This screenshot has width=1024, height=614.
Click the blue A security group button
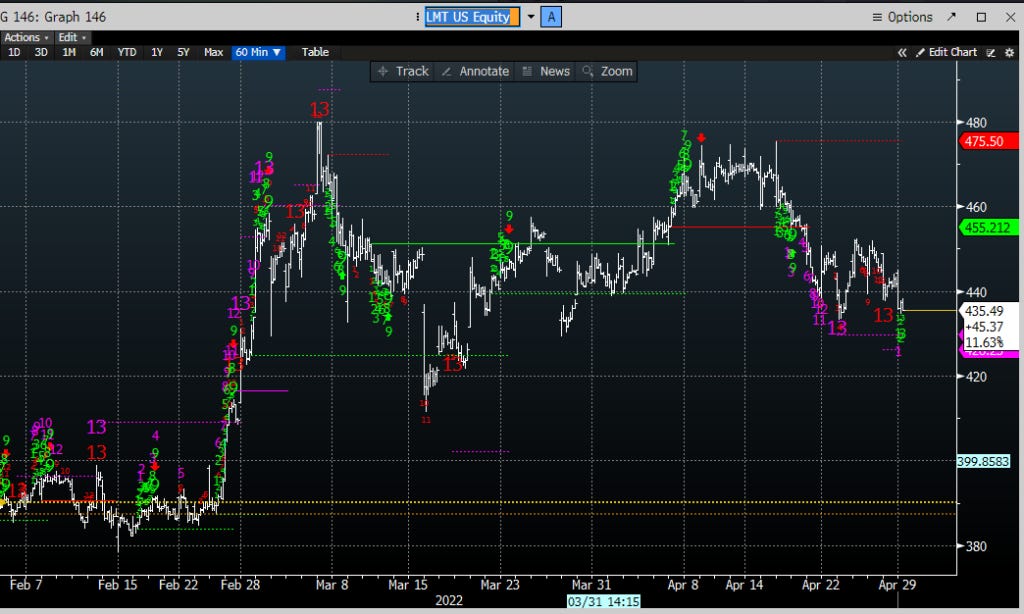click(x=551, y=17)
